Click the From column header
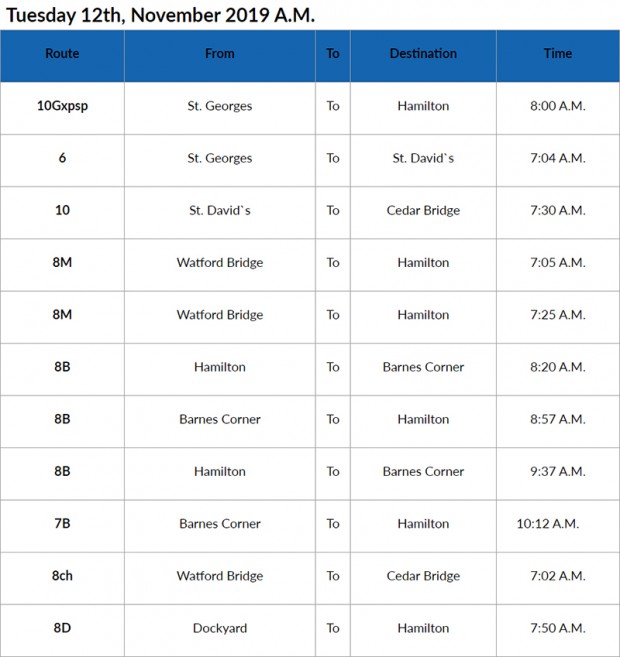 pos(220,54)
